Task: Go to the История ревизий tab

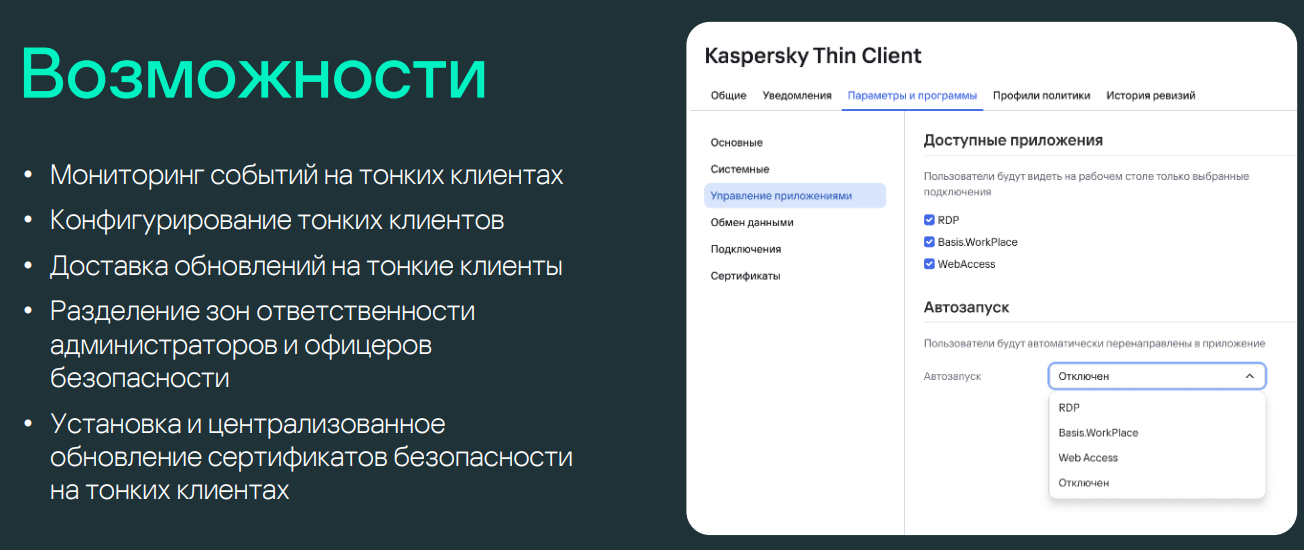Action: tap(1150, 96)
